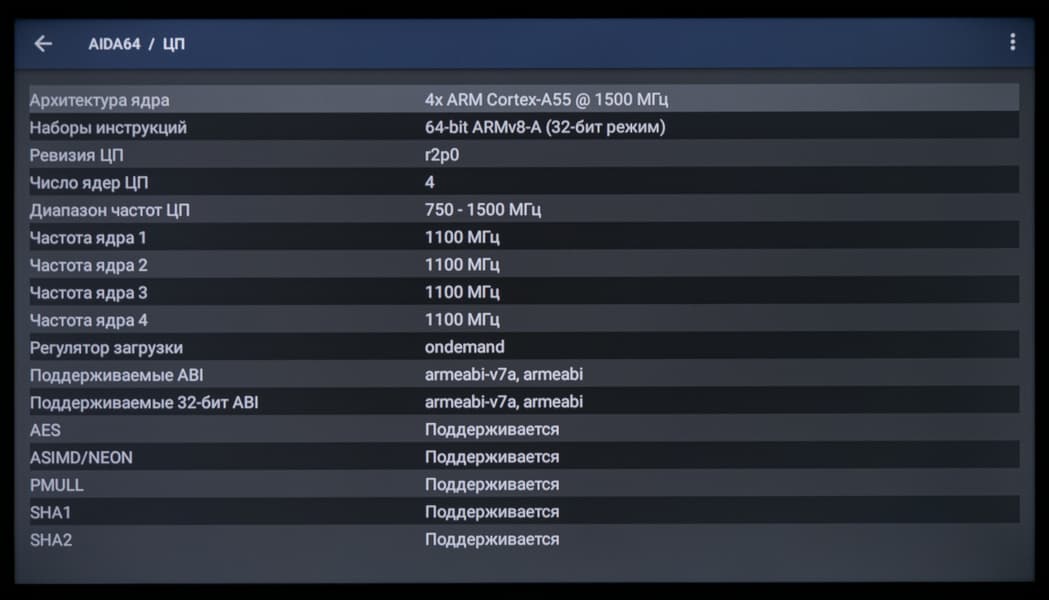Select the Диапазон частот ЦП row

click(524, 210)
